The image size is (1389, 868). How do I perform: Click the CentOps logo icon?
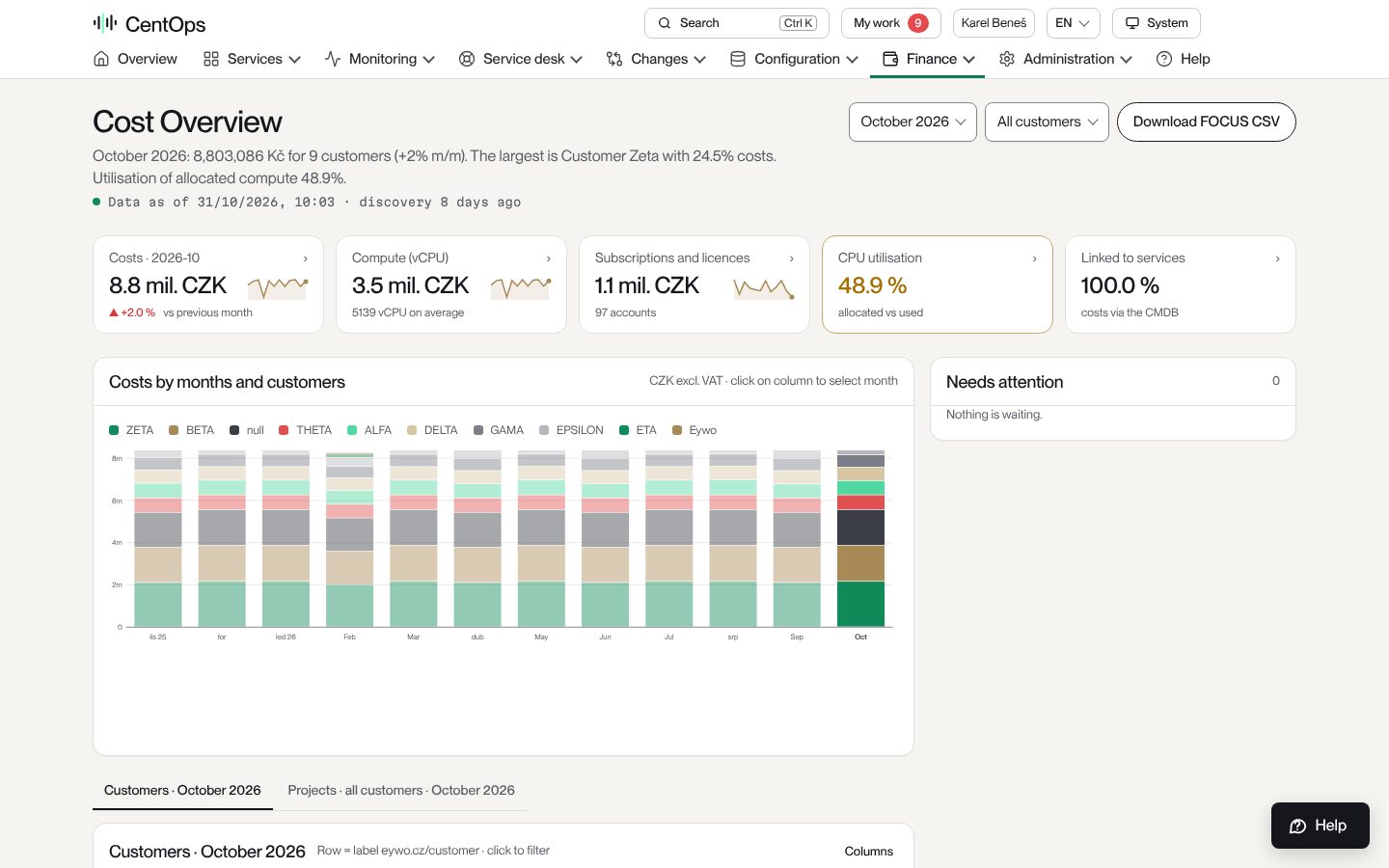[105, 23]
